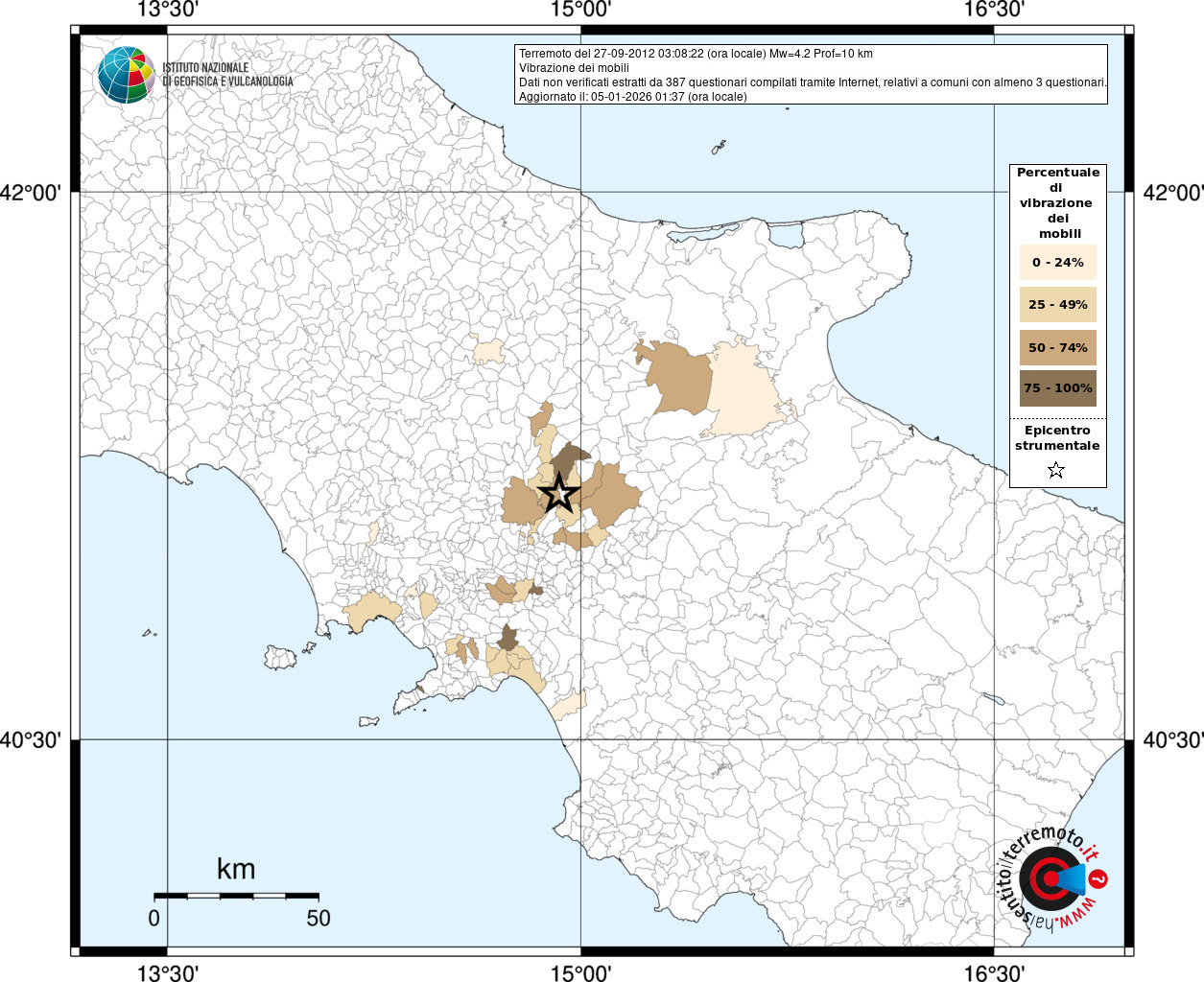1204x982 pixels.
Task: Click the INGV globe logo
Action: tap(126, 75)
